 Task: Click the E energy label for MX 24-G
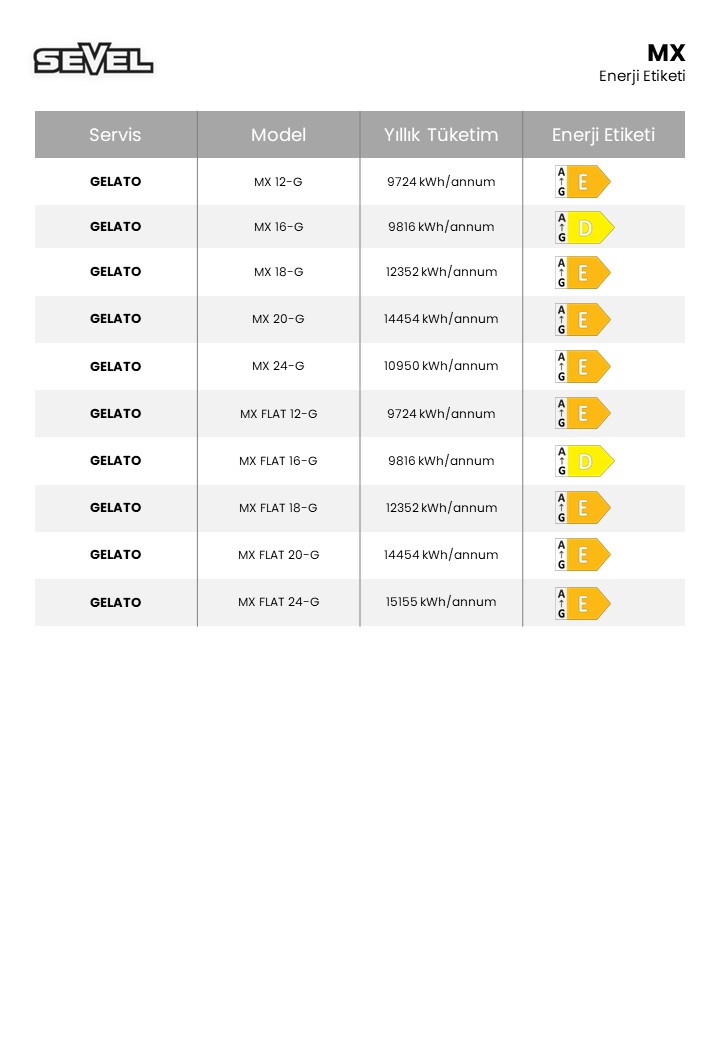click(583, 367)
